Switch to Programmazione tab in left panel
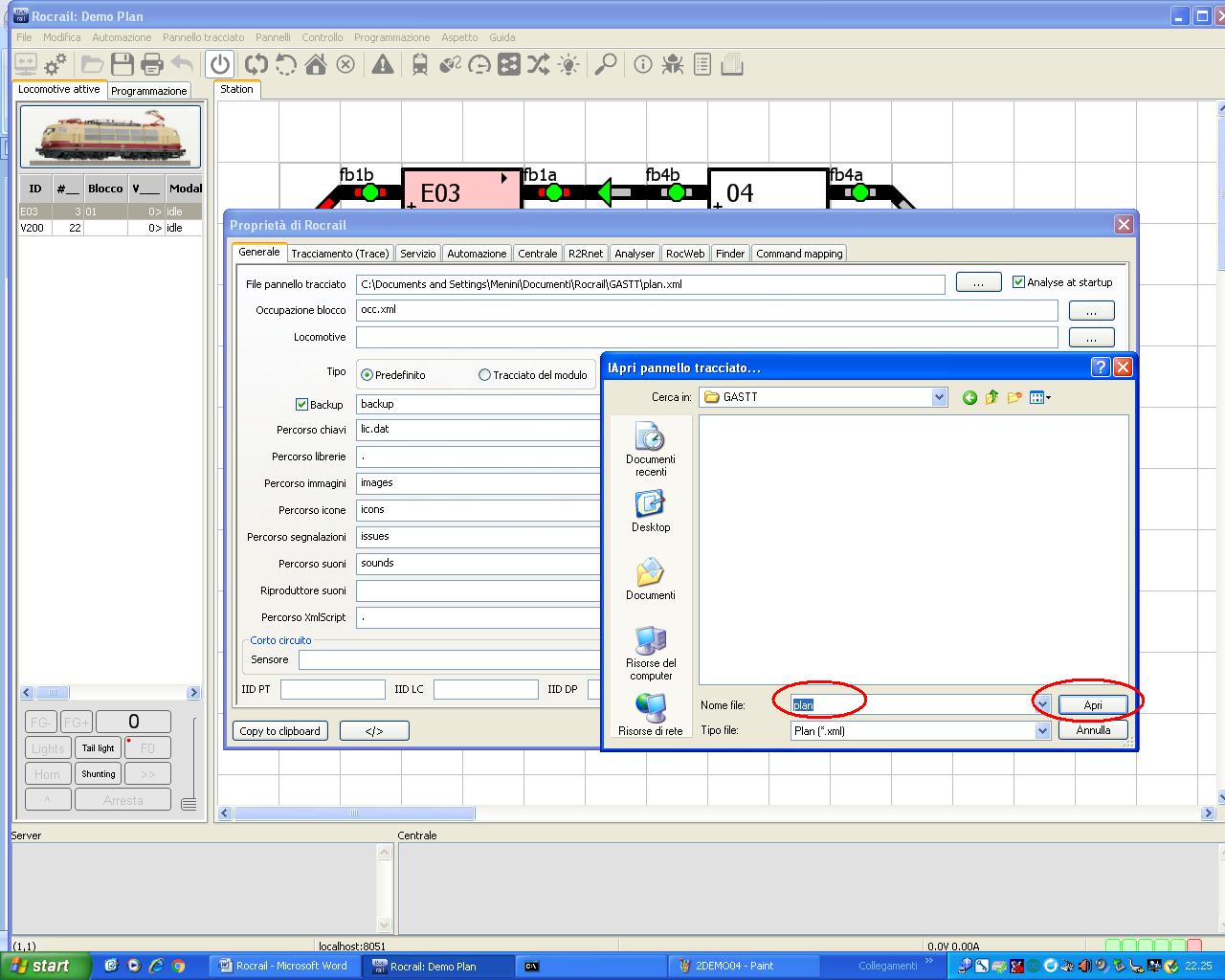 [x=148, y=91]
